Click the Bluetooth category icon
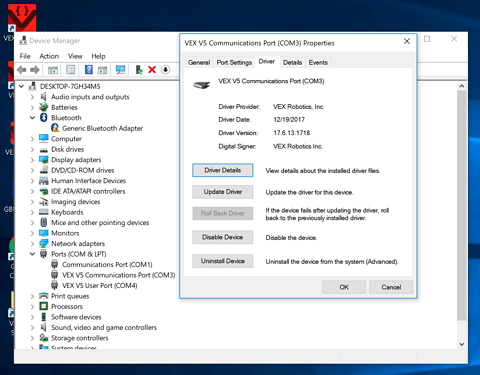Screen dimensions: 480x375 coord(44,118)
